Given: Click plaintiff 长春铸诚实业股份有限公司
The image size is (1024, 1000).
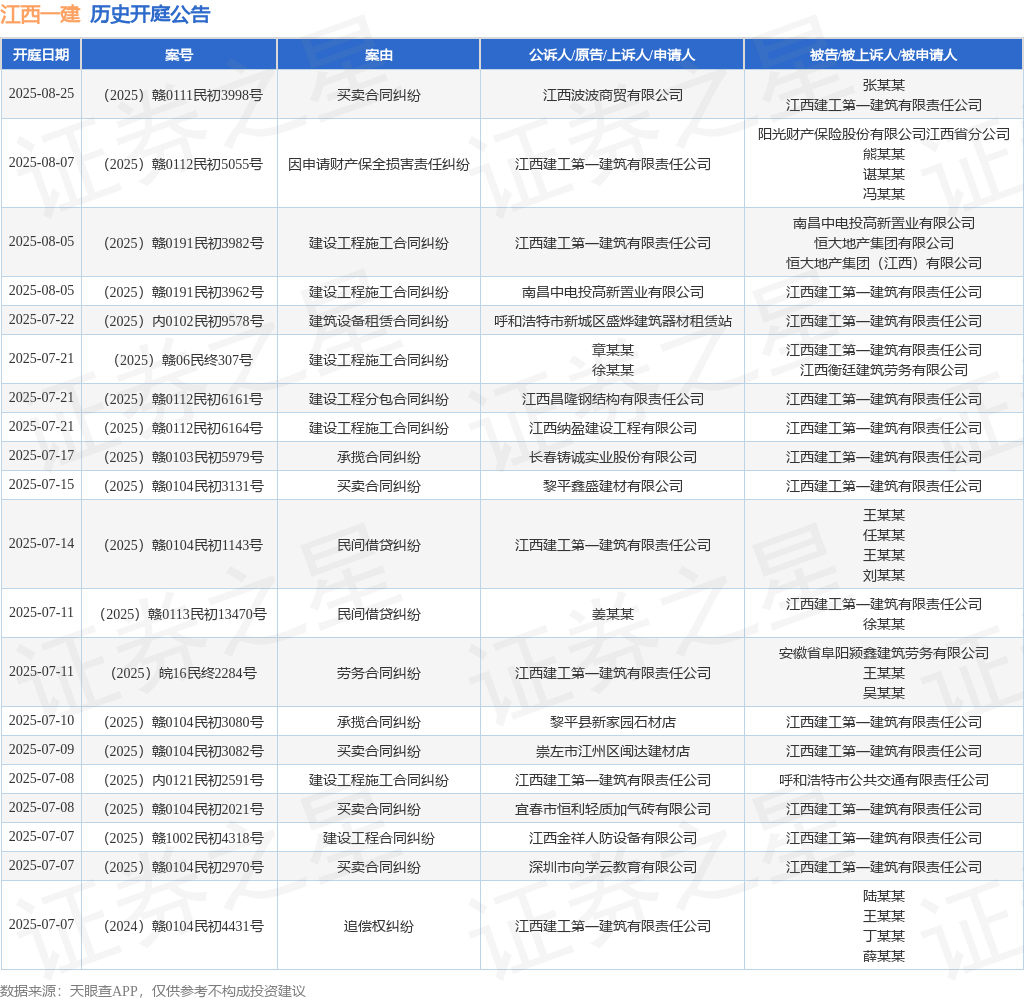Looking at the screenshot, I should (x=613, y=457).
